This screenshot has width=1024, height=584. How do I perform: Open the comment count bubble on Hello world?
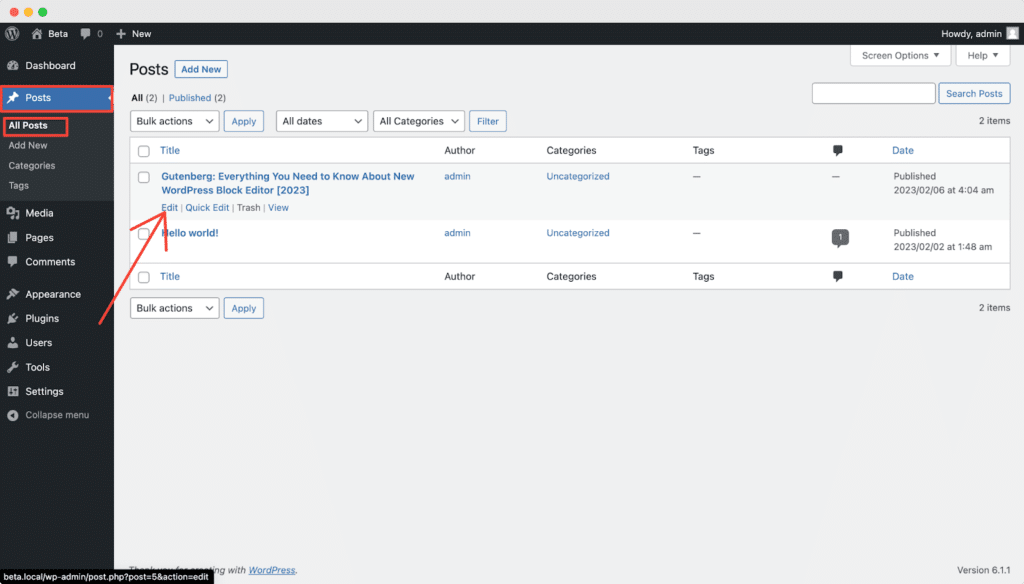click(839, 239)
